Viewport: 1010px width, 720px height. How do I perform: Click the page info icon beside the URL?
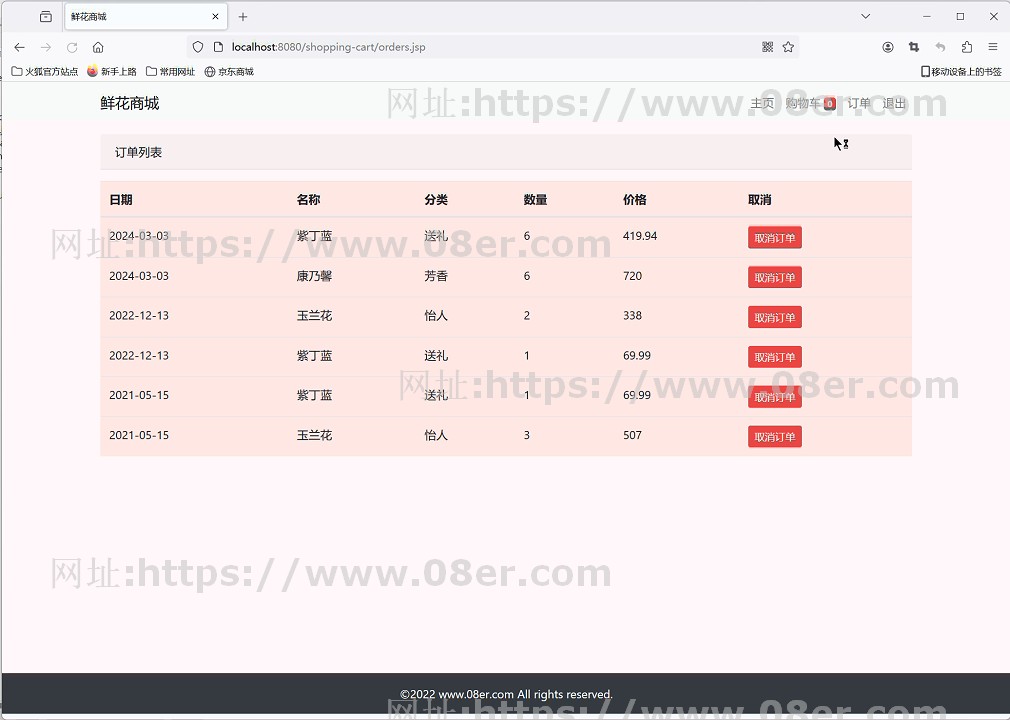[x=218, y=47]
